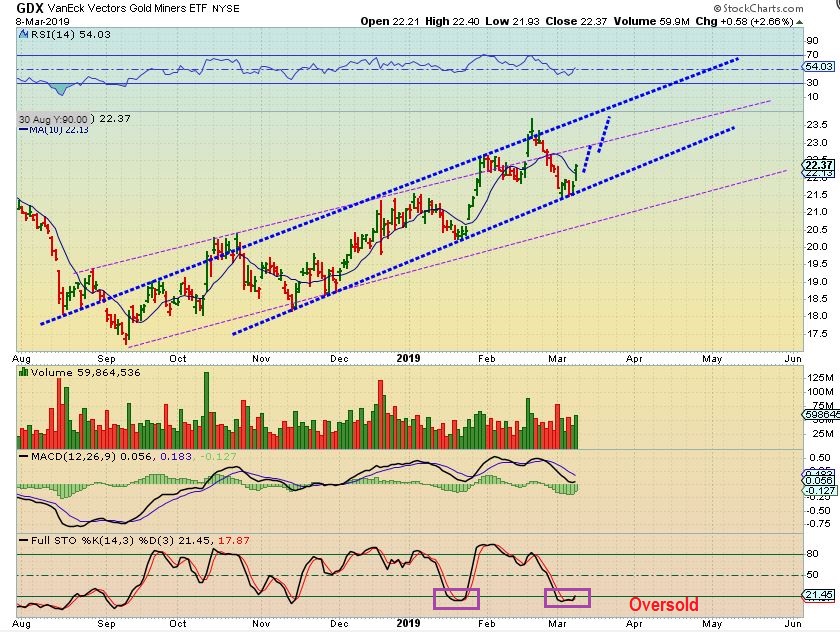Click 2019 label under the price panel
Screen dimensions: 840x632
tap(408, 358)
